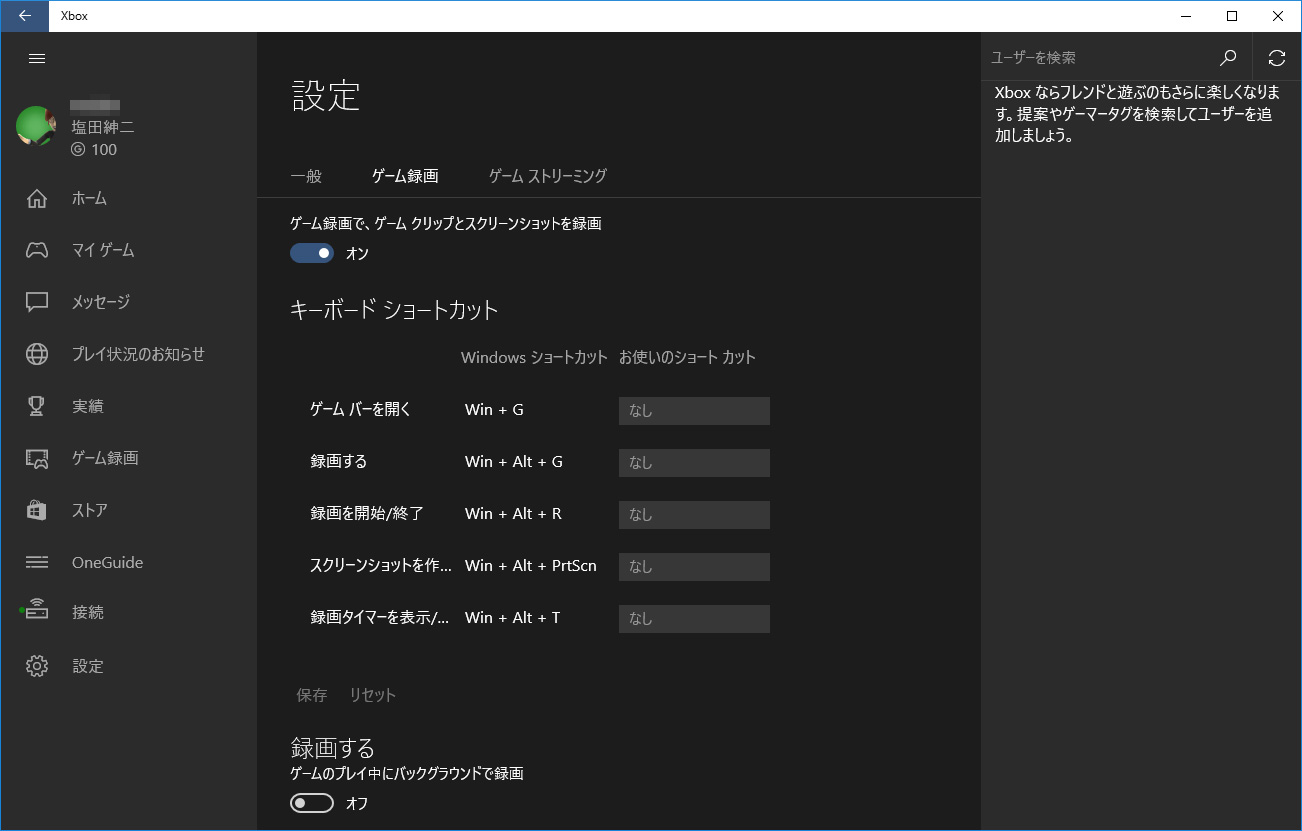Click the user name 塩田紳二
The image size is (1302, 831).
[103, 127]
